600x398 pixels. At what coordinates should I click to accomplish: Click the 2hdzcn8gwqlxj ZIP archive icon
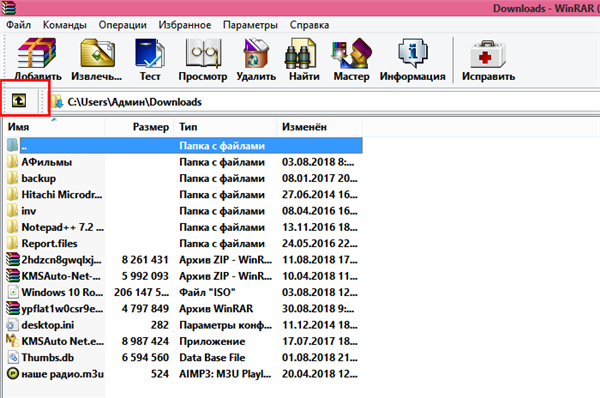coord(13,259)
